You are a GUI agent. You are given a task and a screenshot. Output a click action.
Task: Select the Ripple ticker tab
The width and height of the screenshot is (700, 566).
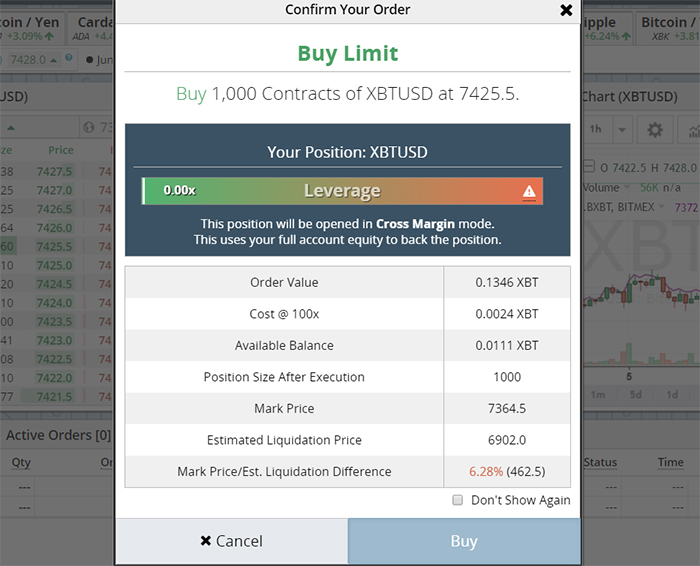pos(608,28)
